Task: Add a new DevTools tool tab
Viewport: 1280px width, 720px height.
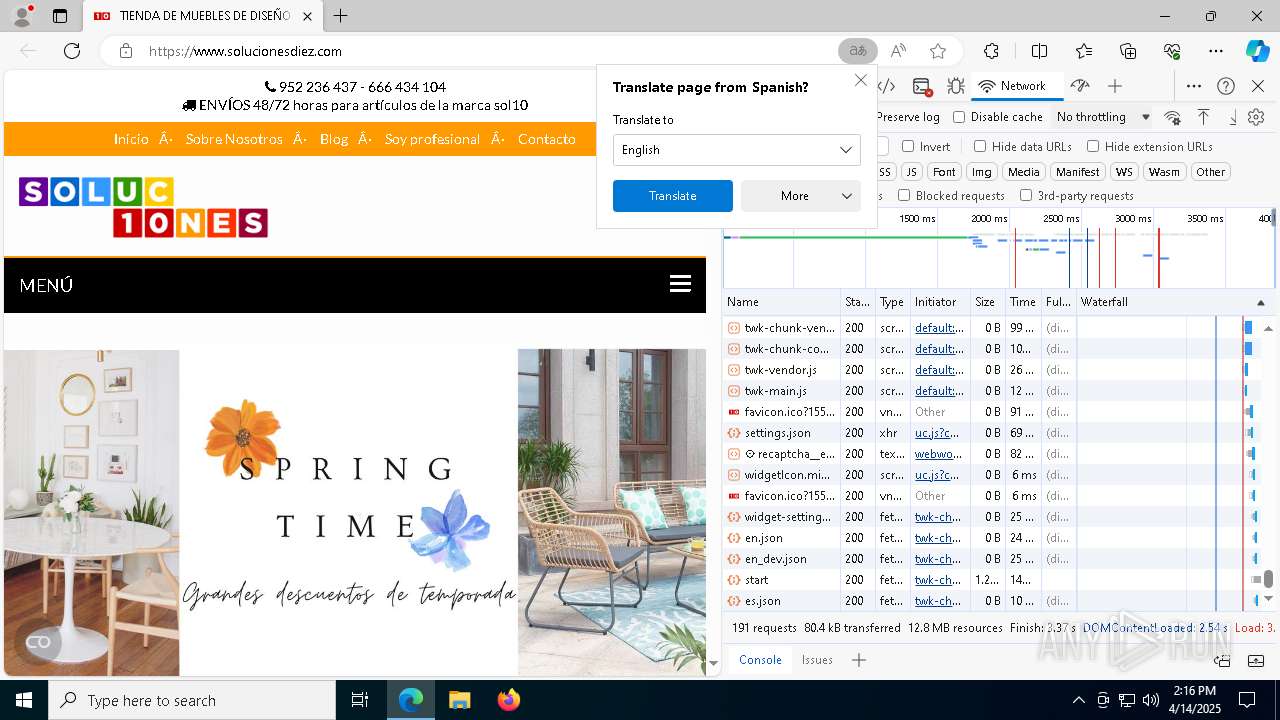Action: click(1115, 86)
